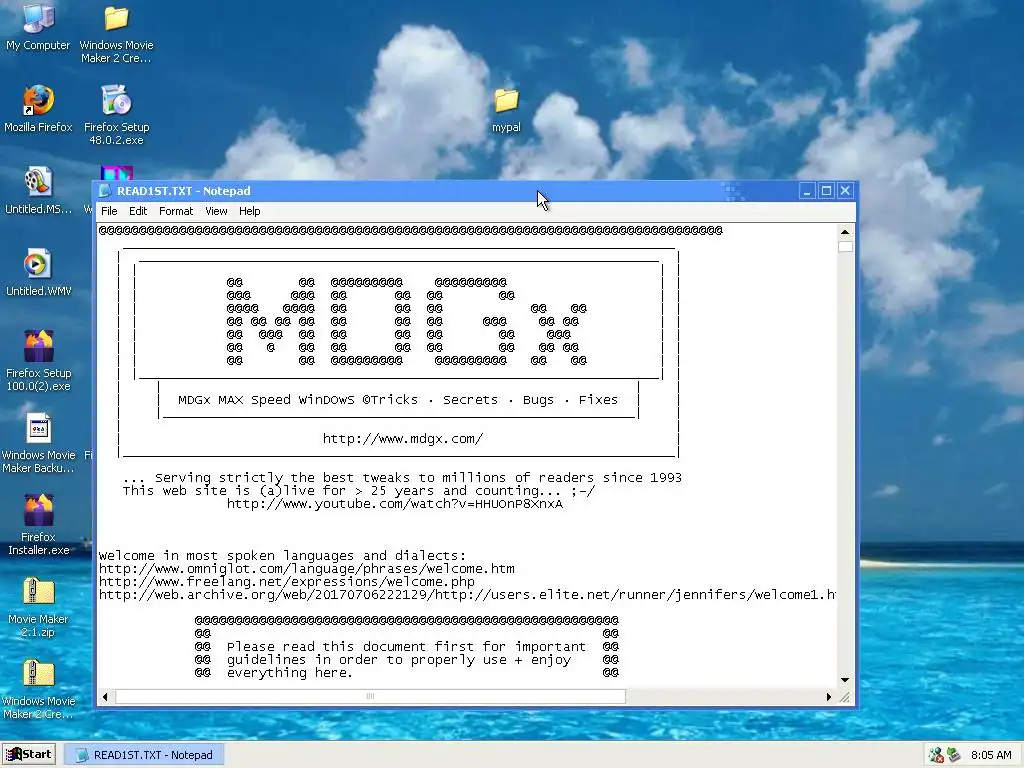Screen dimensions: 1024x768
Task: Select Firefox Setup 48.0.2.exe icon
Action: (116, 115)
